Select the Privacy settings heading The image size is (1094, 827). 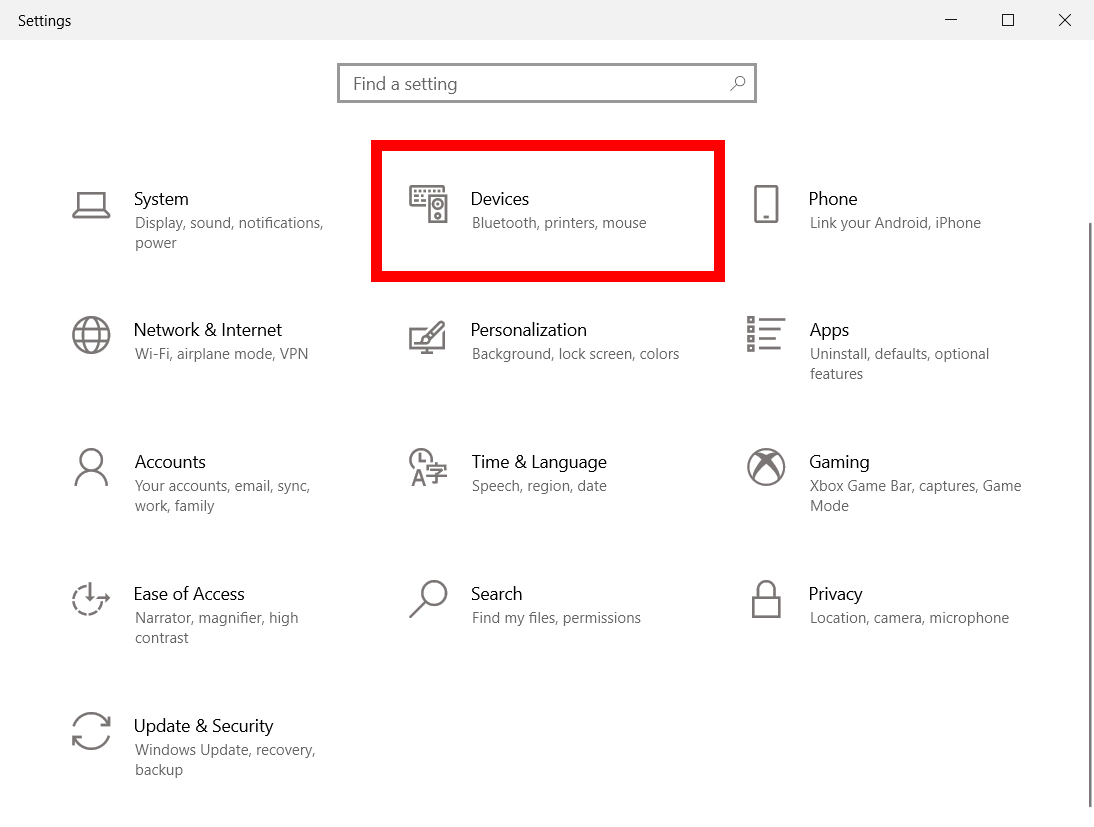(x=835, y=595)
